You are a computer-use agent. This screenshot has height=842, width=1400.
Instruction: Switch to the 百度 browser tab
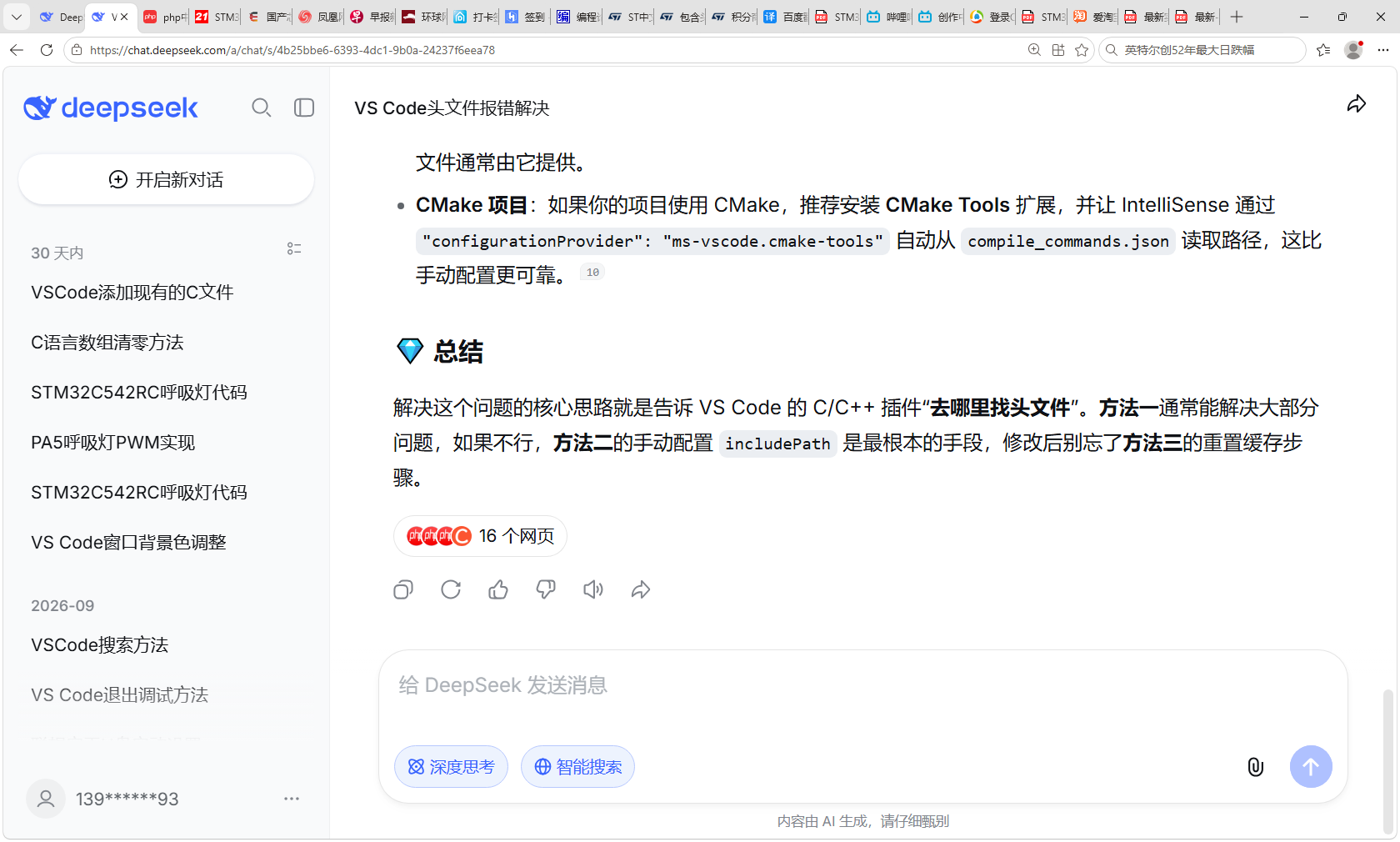click(785, 17)
